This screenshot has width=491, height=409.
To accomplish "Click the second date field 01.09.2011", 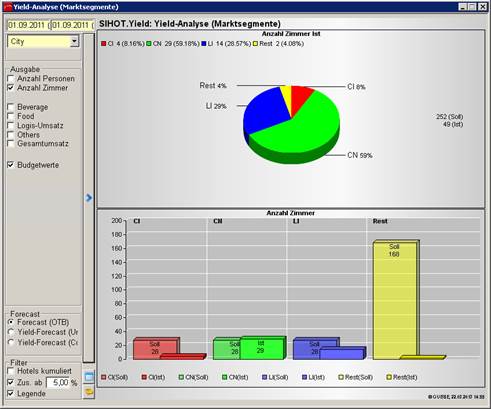I will click(73, 25).
